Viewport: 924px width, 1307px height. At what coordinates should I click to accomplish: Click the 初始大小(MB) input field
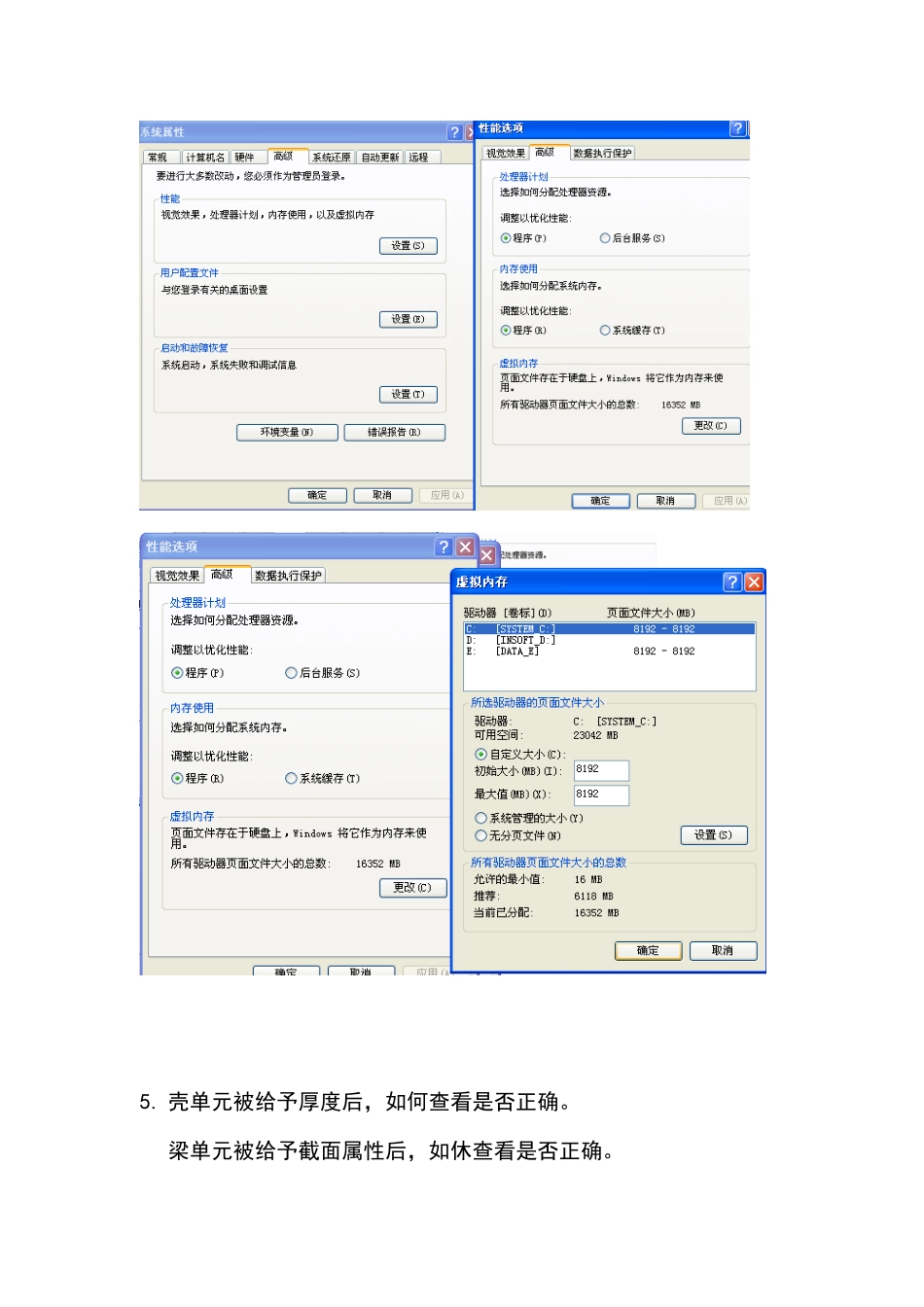point(601,770)
